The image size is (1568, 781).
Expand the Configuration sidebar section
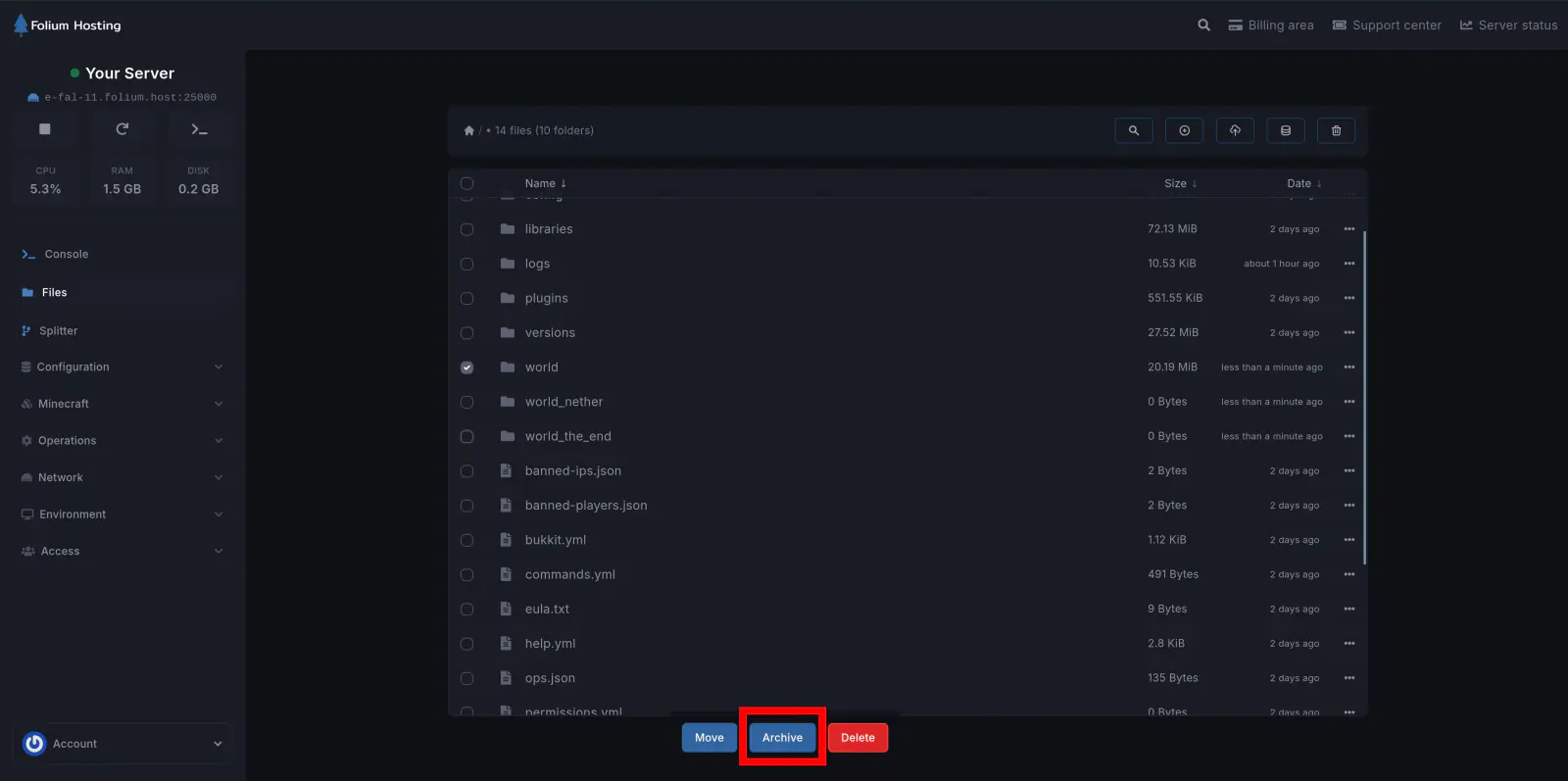click(x=122, y=367)
